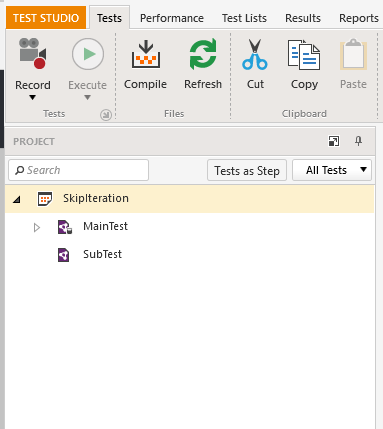Click the green Refresh icon
The height and width of the screenshot is (429, 383).
(203, 54)
